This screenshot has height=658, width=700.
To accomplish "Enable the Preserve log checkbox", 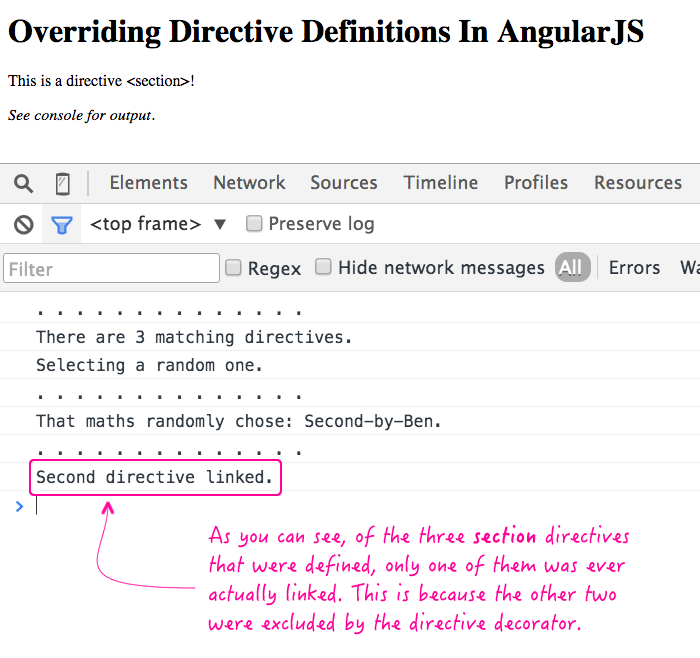I will (254, 223).
